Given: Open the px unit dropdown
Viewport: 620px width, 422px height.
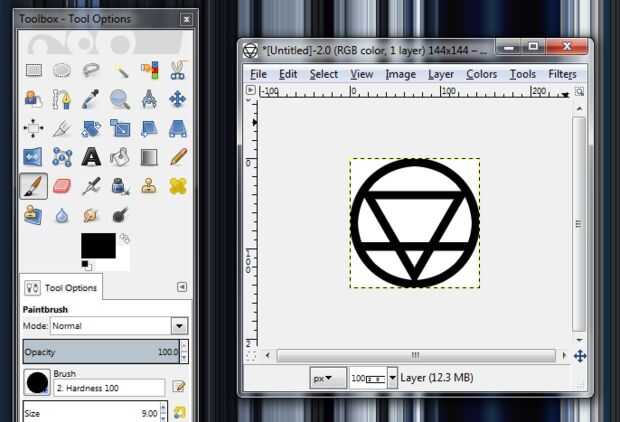Looking at the screenshot, I should click(x=328, y=378).
